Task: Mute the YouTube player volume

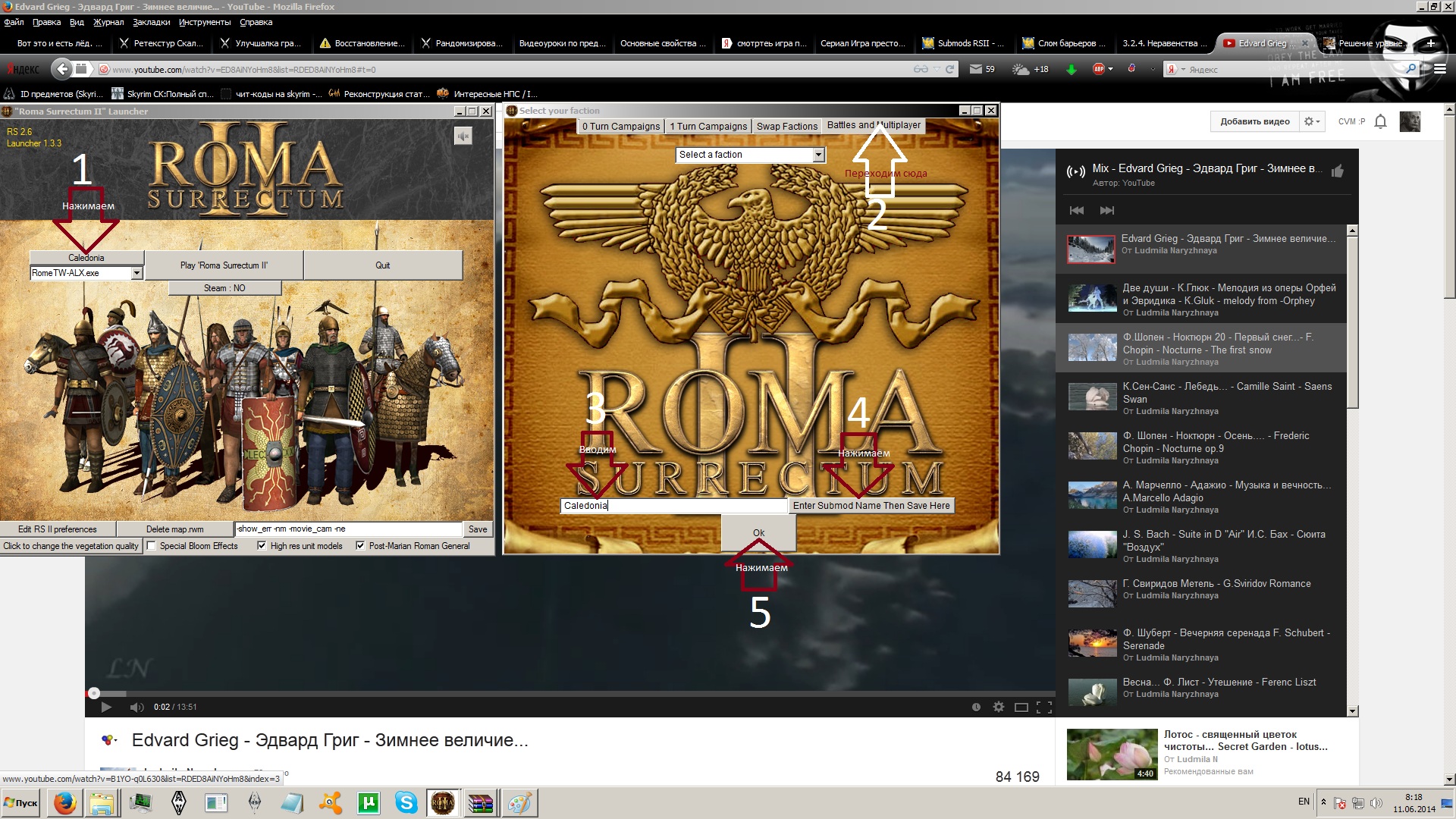Action: tap(136, 707)
